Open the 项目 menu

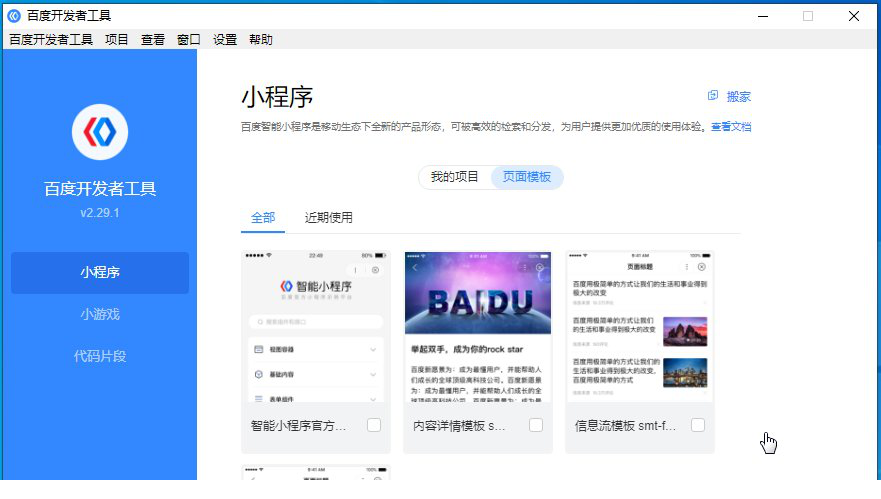tap(116, 39)
